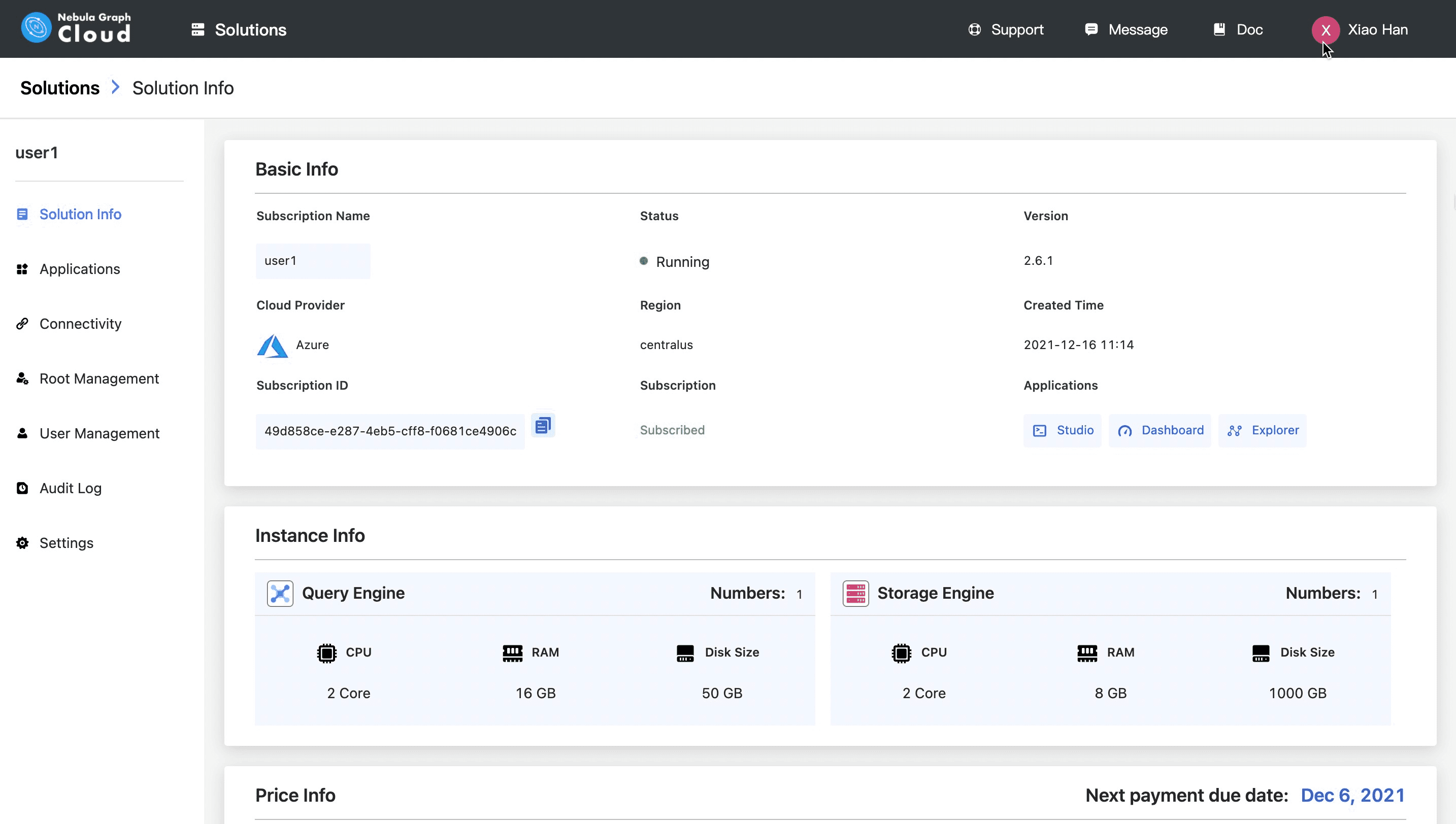Open Explorer from the Applications section
This screenshot has width=1456, height=824.
tap(1263, 430)
